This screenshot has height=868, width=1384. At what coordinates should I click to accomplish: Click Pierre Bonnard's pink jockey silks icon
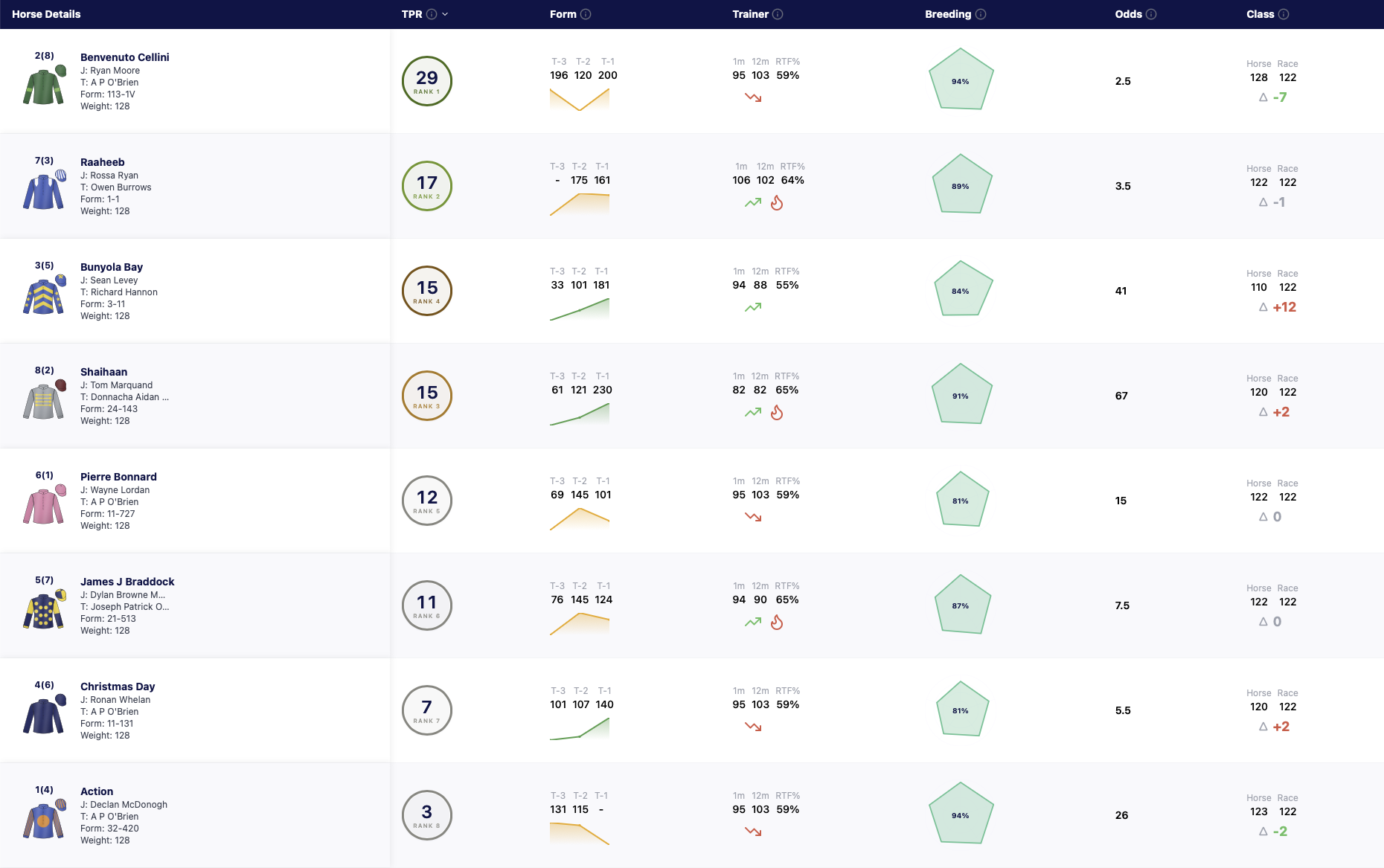click(x=45, y=504)
